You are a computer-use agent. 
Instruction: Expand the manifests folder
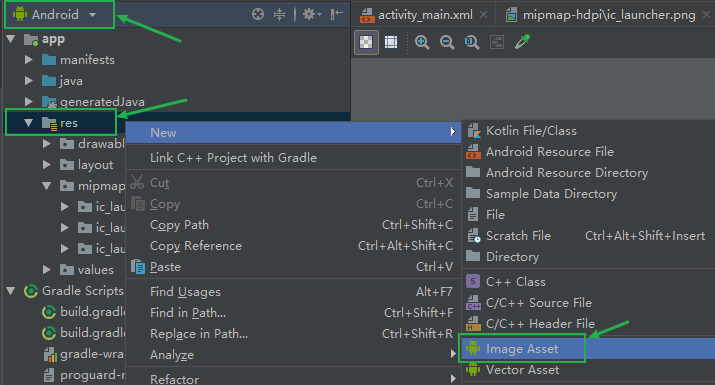[x=28, y=60]
